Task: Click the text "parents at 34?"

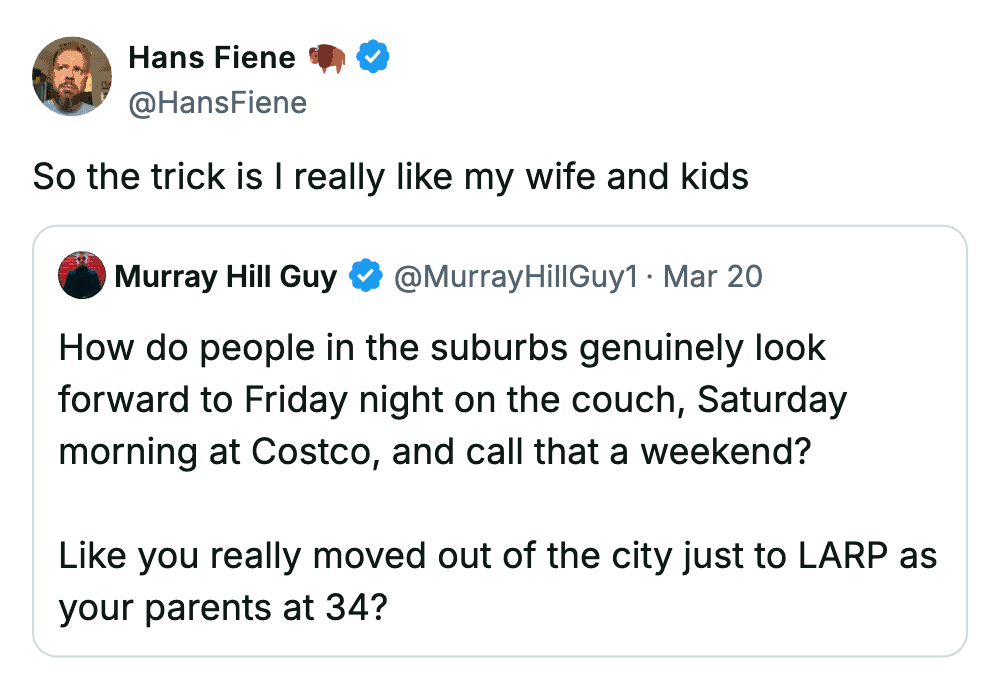Action: coord(268,607)
